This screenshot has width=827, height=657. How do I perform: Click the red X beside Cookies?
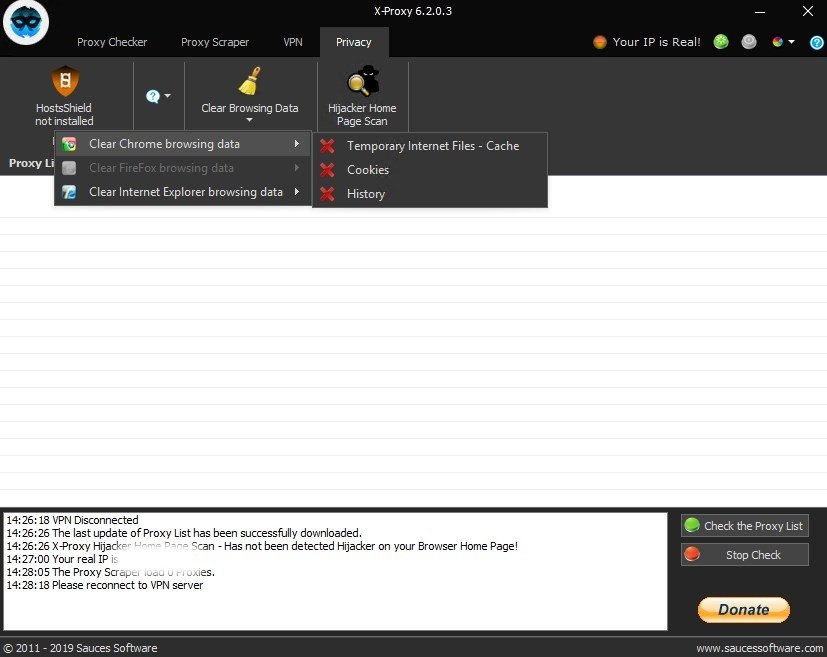327,170
